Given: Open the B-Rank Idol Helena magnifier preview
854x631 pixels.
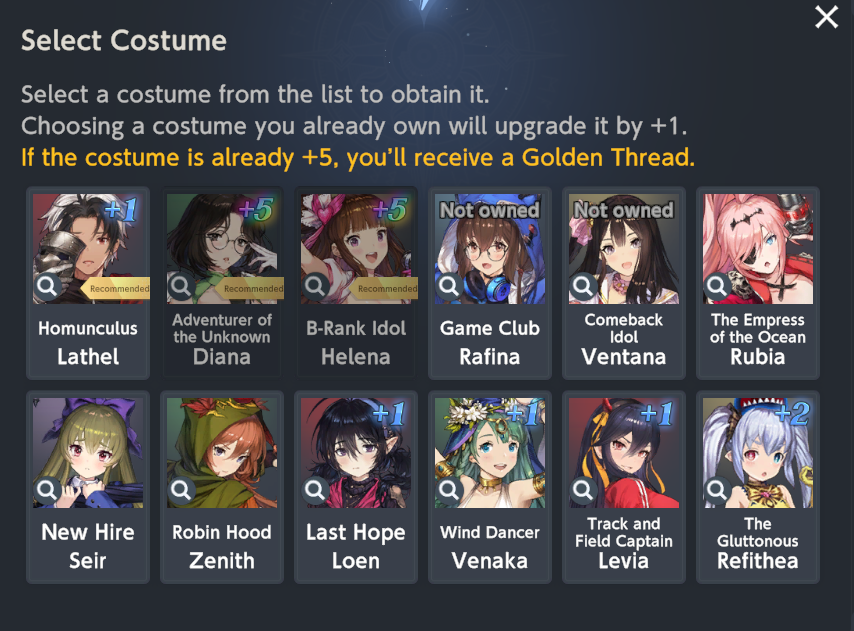Looking at the screenshot, I should coord(315,286).
